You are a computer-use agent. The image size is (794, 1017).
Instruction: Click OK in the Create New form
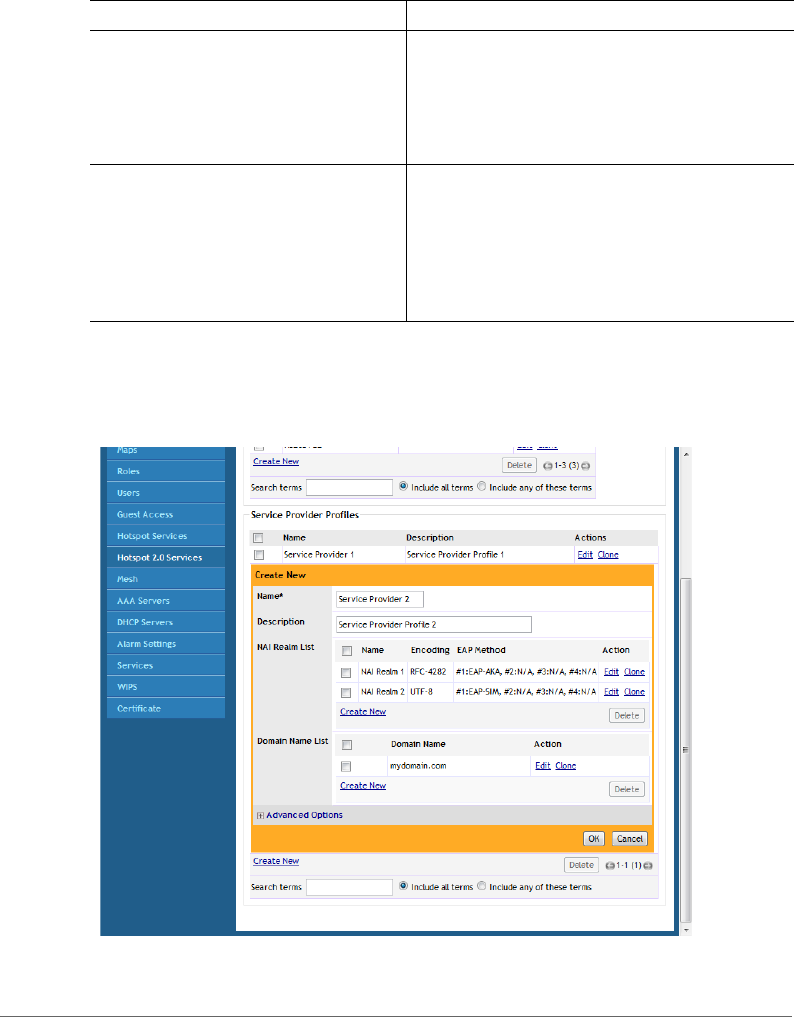pos(594,839)
